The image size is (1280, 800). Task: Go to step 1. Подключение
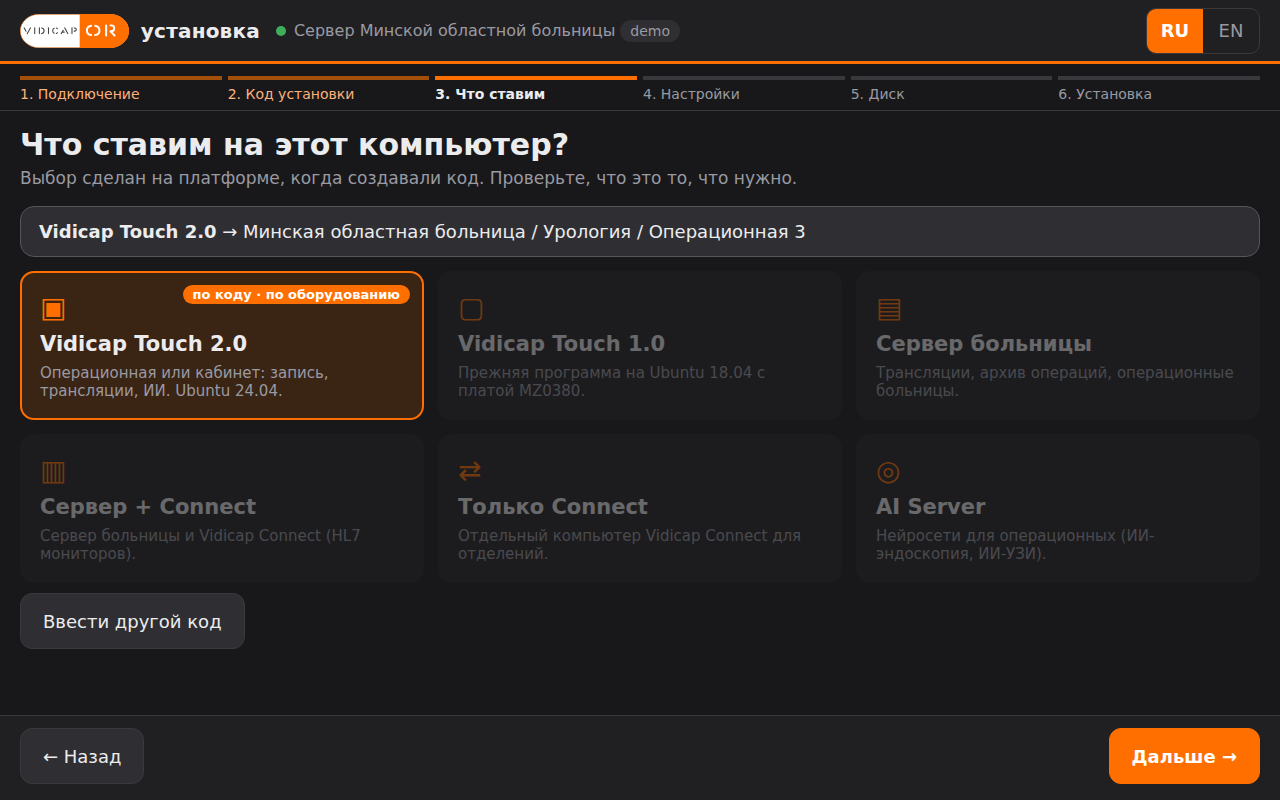click(x=121, y=89)
